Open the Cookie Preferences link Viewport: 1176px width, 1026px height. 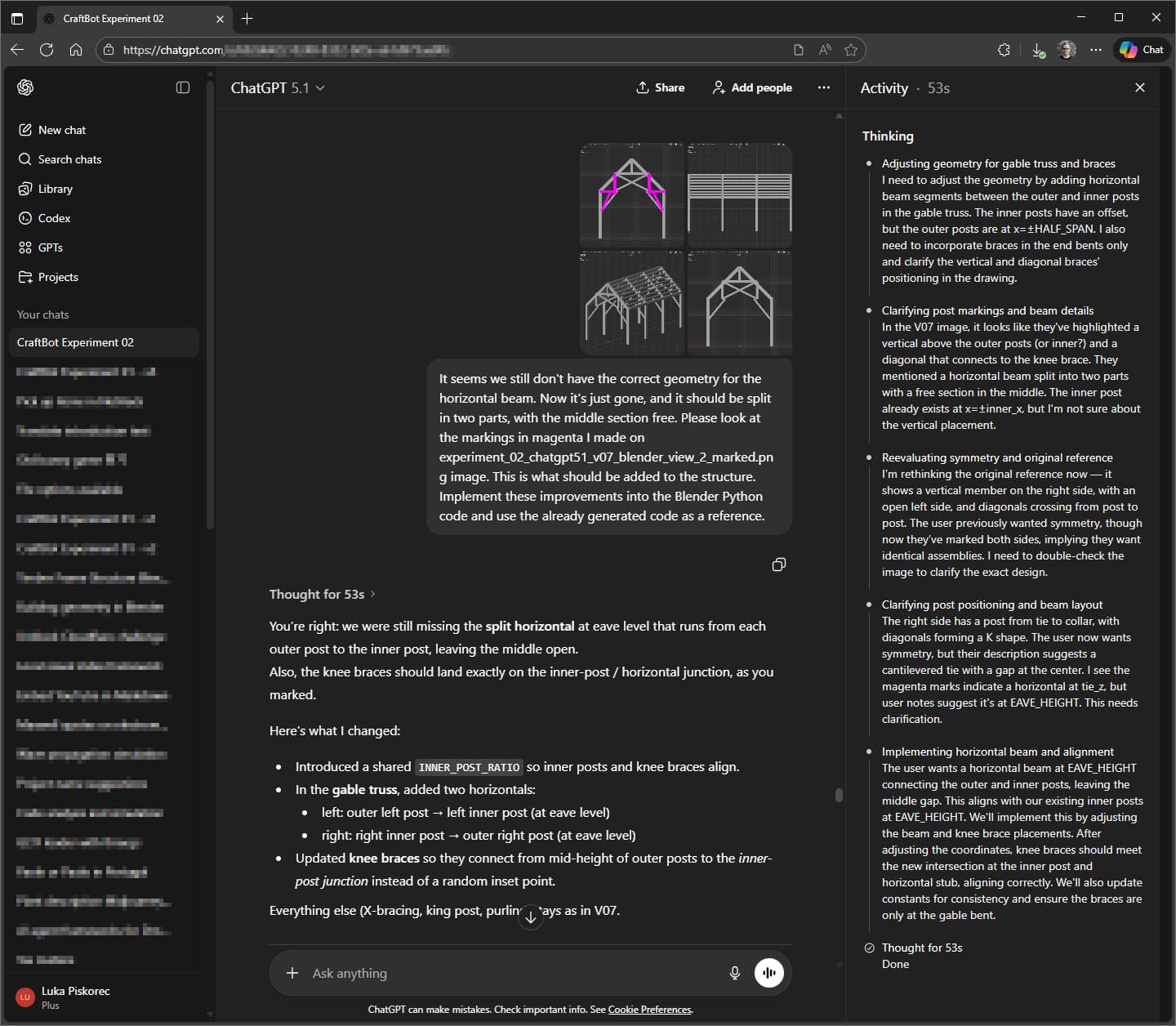click(x=649, y=1010)
